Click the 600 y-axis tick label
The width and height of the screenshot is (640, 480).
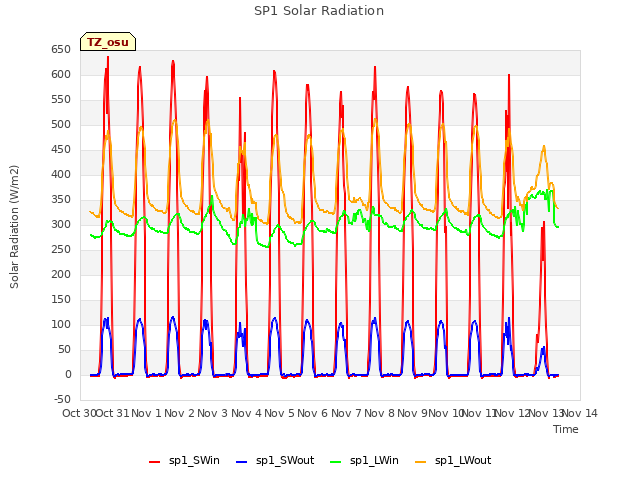pos(61,74)
